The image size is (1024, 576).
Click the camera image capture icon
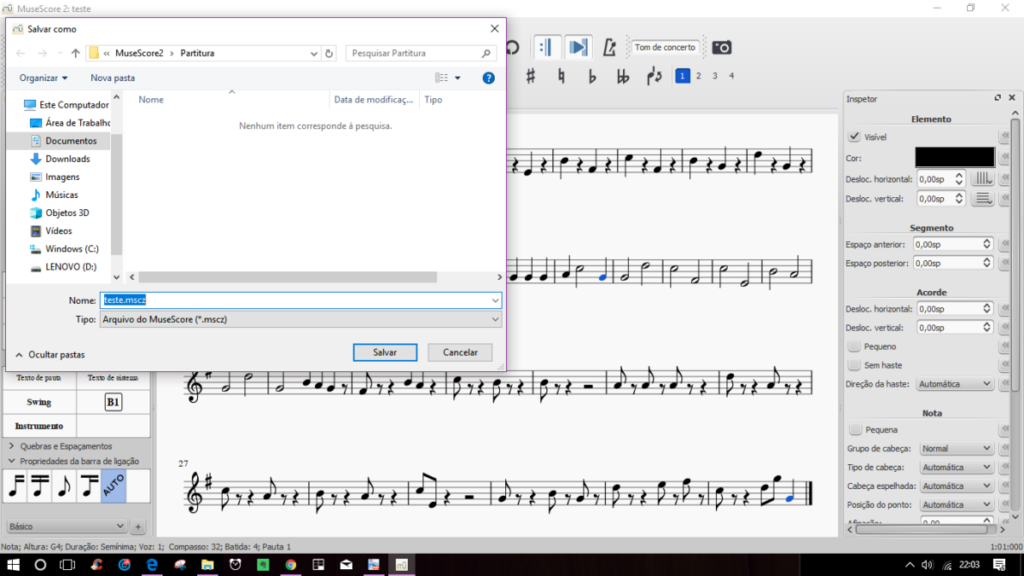pyautogui.click(x=721, y=47)
